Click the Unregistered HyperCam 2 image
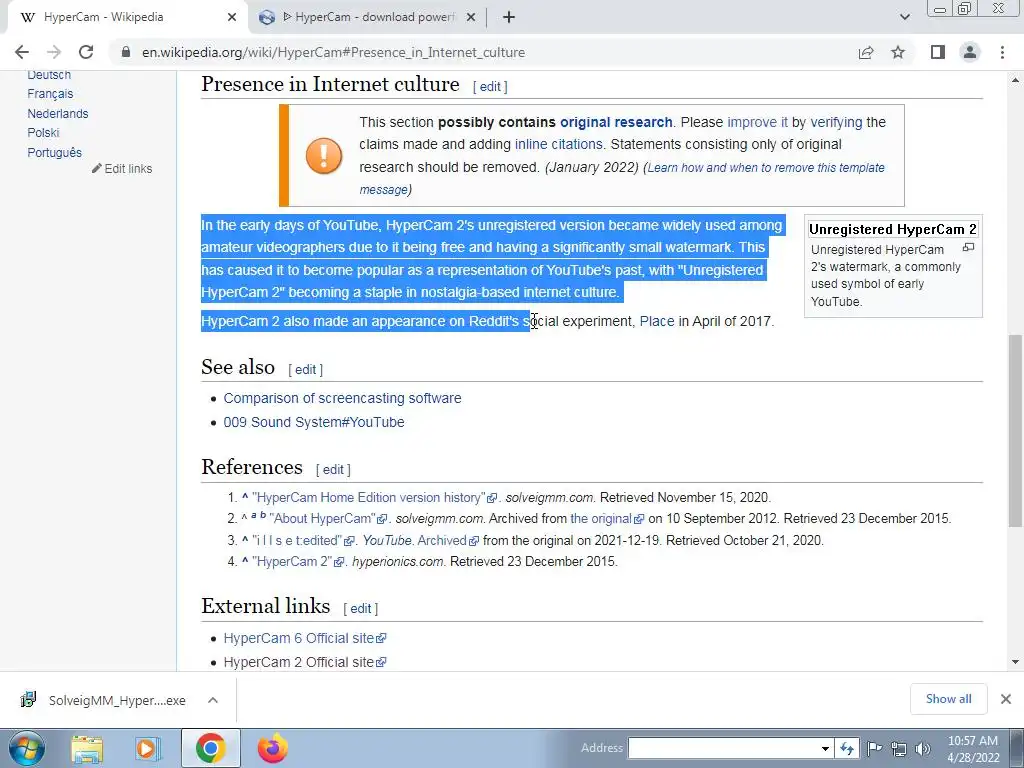This screenshot has width=1024, height=768. click(x=893, y=229)
